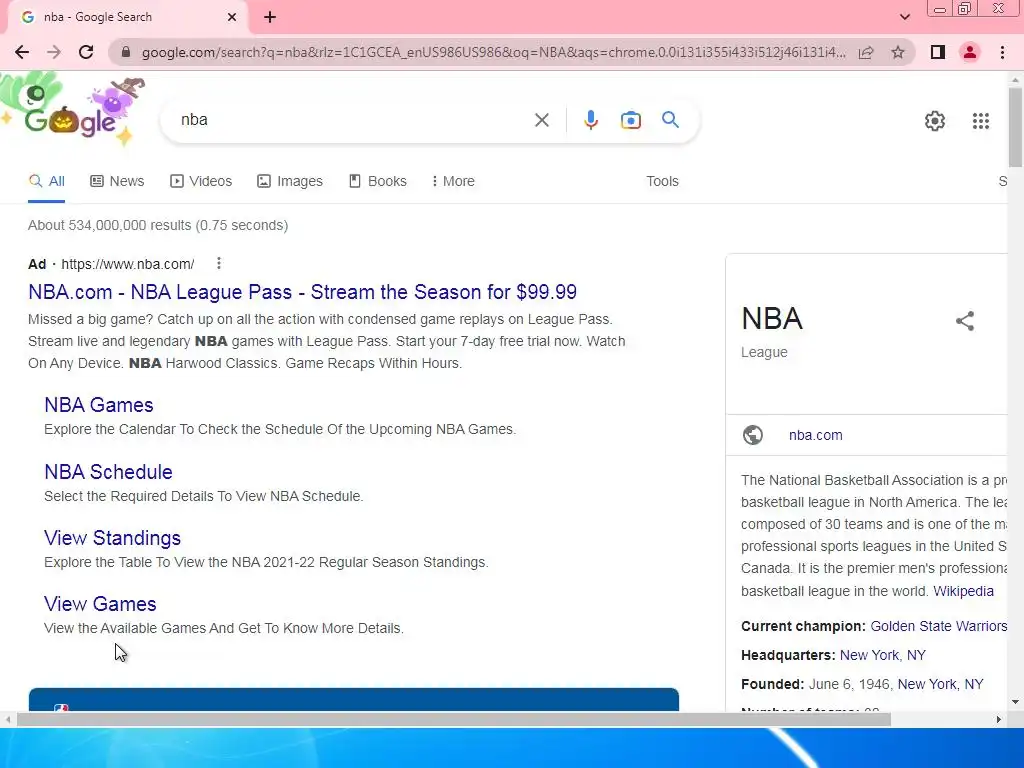Viewport: 1024px width, 768px height.
Task: Click the About 534,000,000 results text
Action: pos(158,225)
